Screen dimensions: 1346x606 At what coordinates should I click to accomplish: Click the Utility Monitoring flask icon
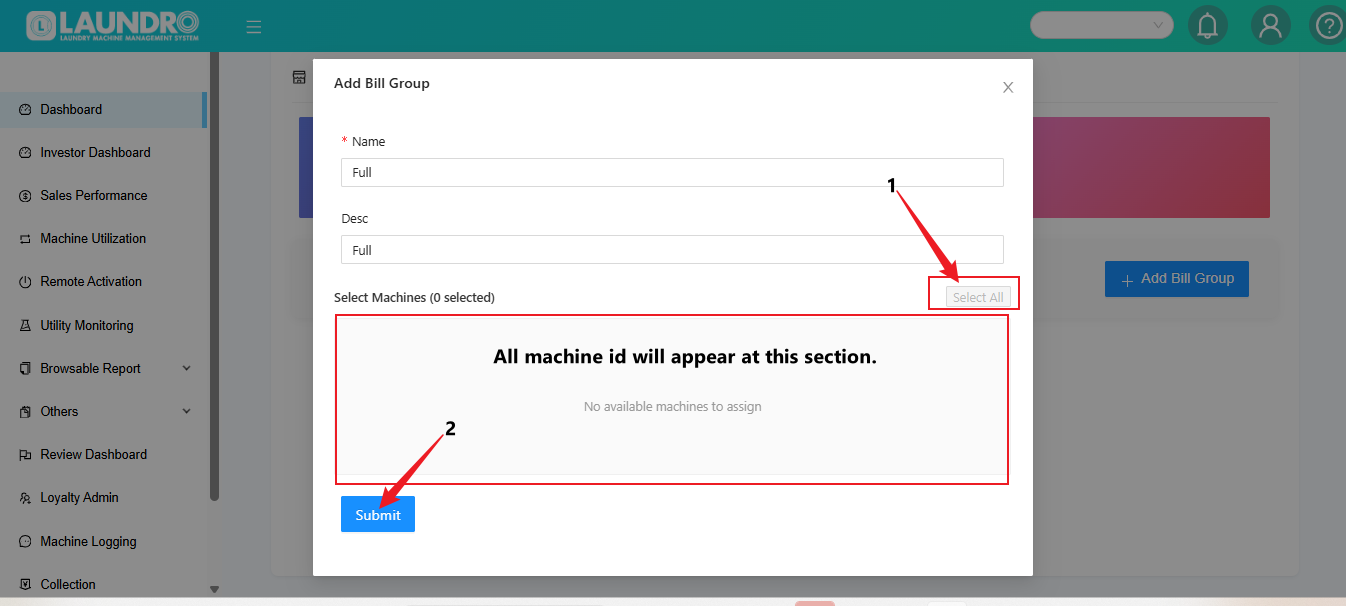pos(26,326)
